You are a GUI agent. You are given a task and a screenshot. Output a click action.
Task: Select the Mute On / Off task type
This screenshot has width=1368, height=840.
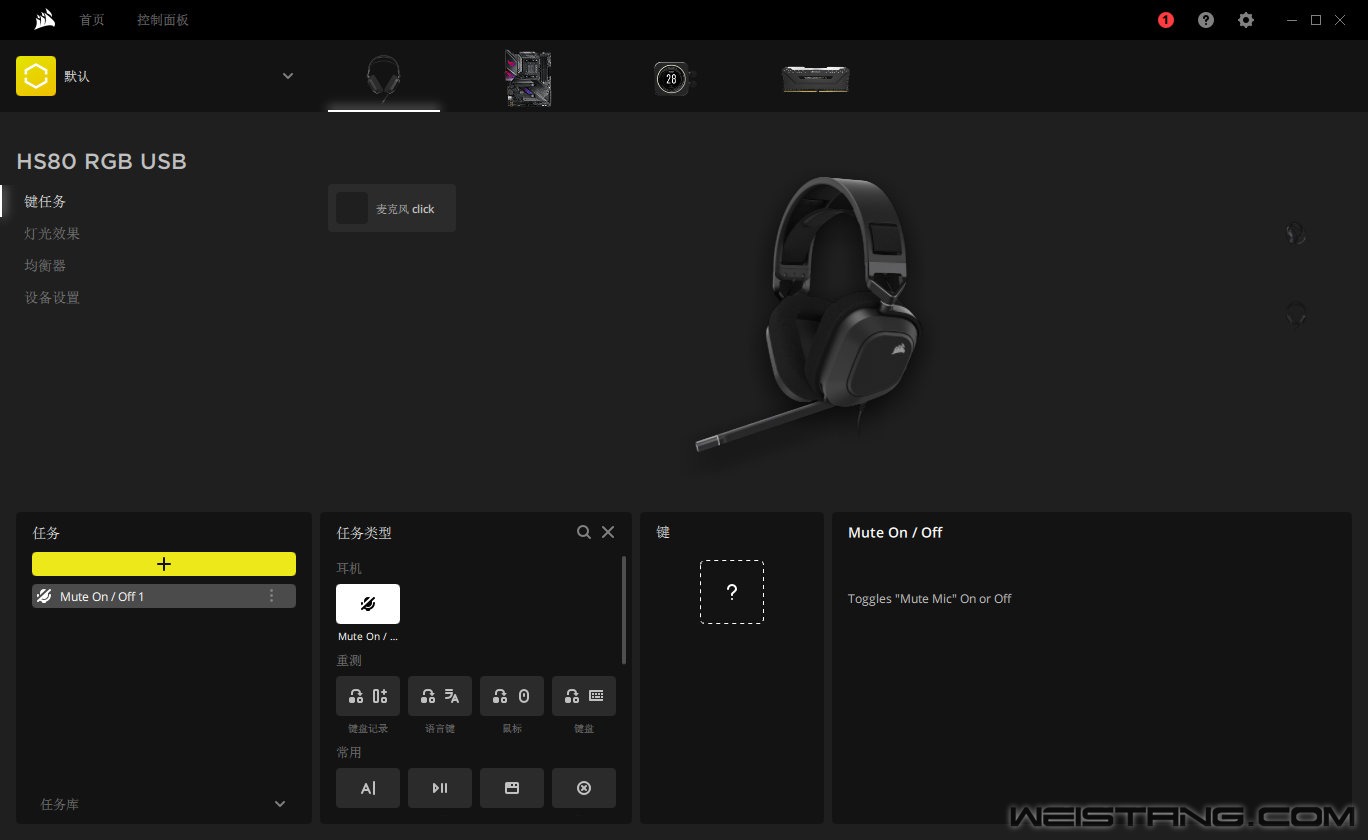368,604
